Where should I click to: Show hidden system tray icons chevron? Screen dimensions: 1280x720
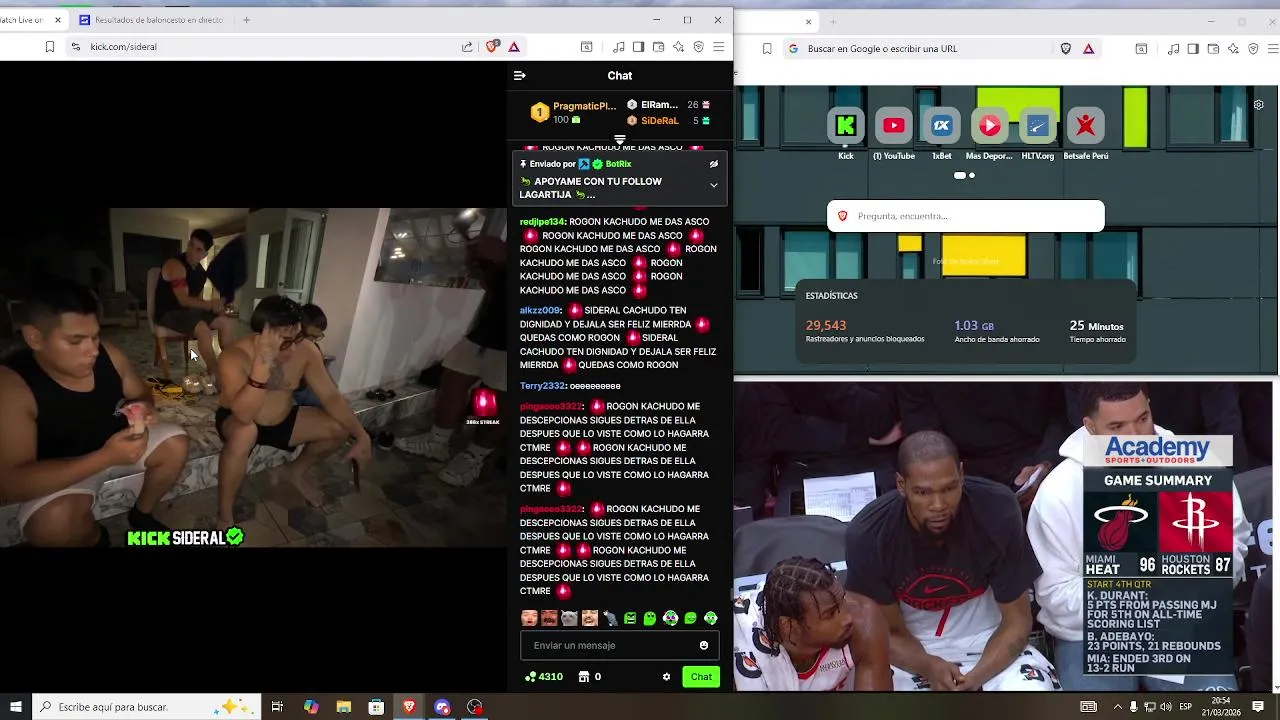pyautogui.click(x=1117, y=707)
